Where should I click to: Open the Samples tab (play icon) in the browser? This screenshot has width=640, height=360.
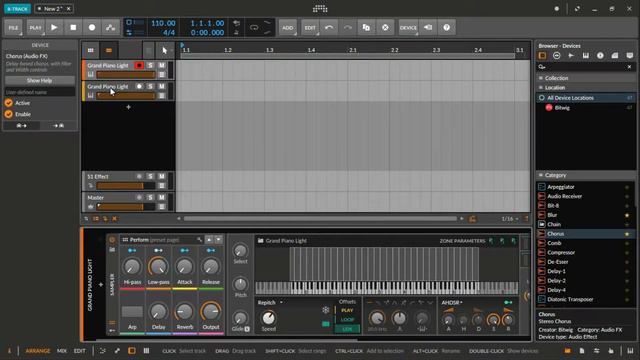coord(571,56)
